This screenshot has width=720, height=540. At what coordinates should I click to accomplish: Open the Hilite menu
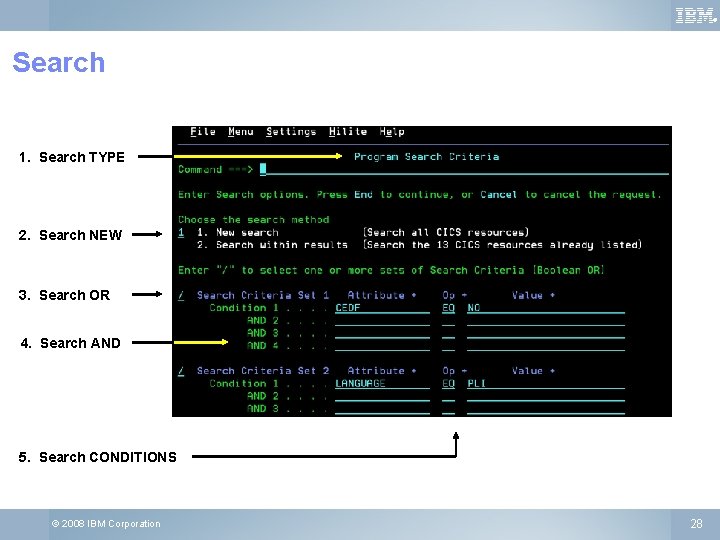[348, 132]
